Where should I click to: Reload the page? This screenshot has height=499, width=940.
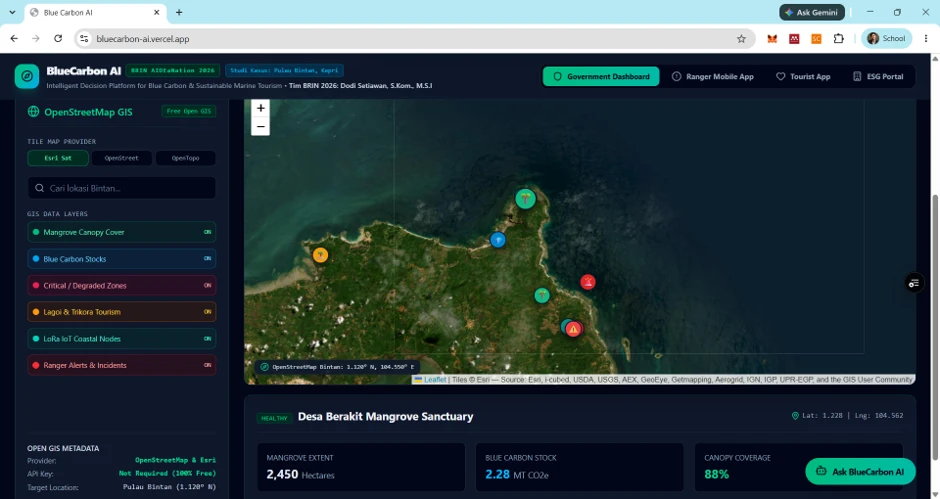coord(58,38)
